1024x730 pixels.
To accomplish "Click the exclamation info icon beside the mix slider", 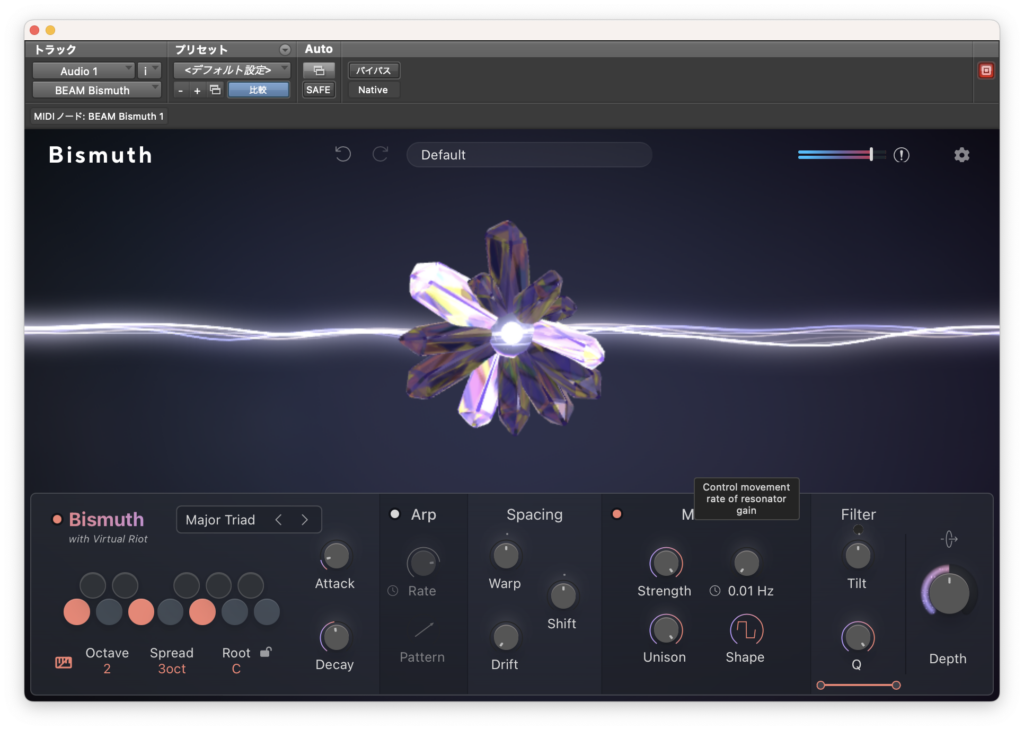I will (x=901, y=155).
